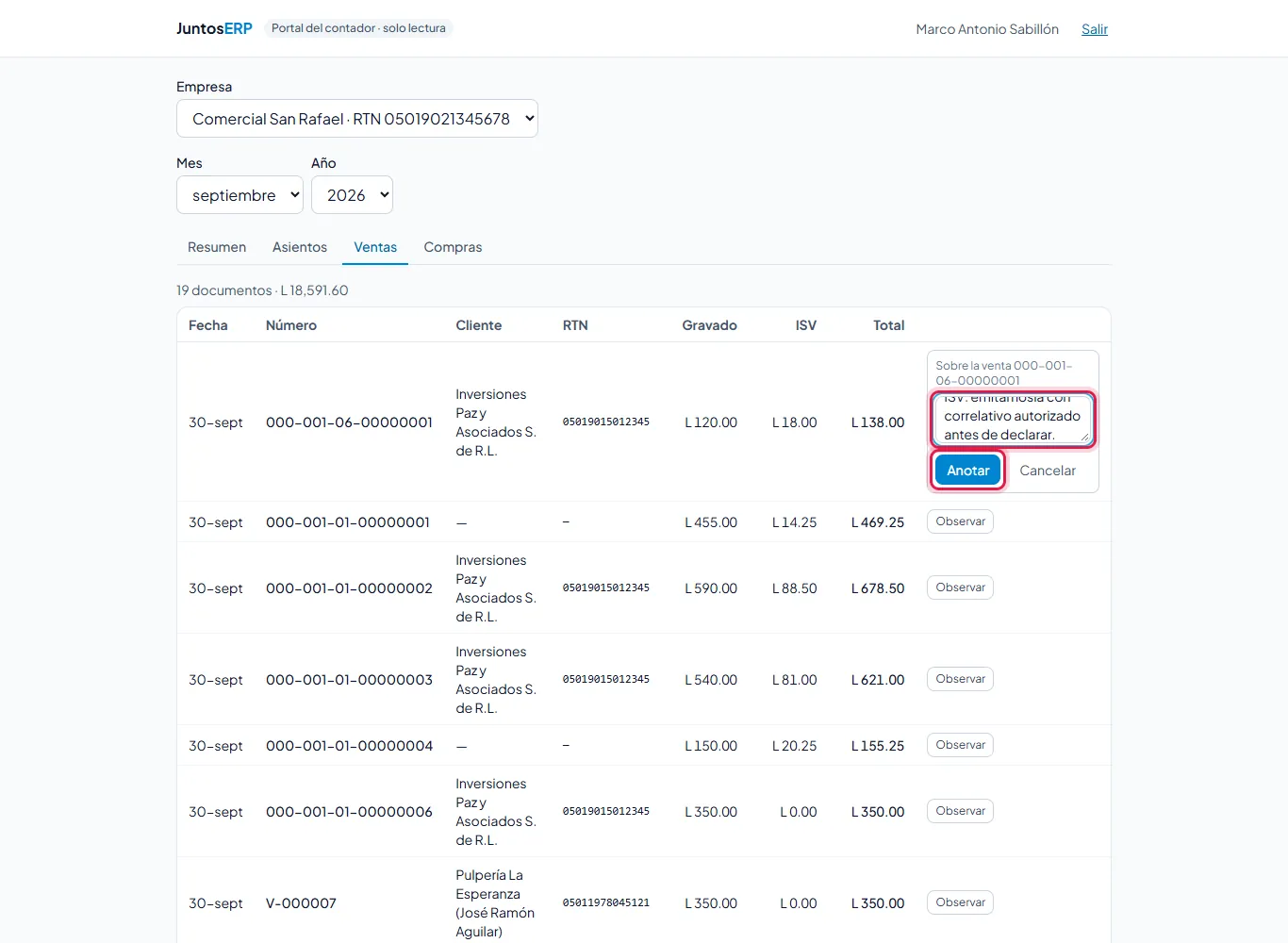Click the RTN column header

click(575, 325)
